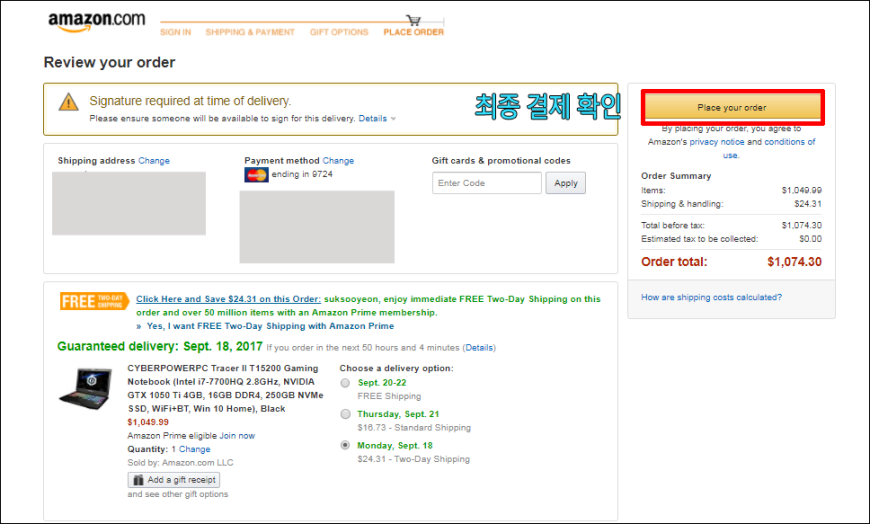
Task: Open How are shipping costs calculated
Action: [x=711, y=298]
